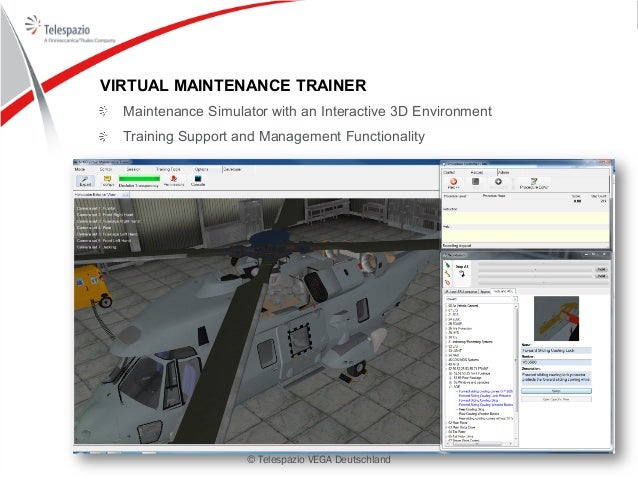
Task: Select the red tag tool icon
Action: click(x=448, y=282)
